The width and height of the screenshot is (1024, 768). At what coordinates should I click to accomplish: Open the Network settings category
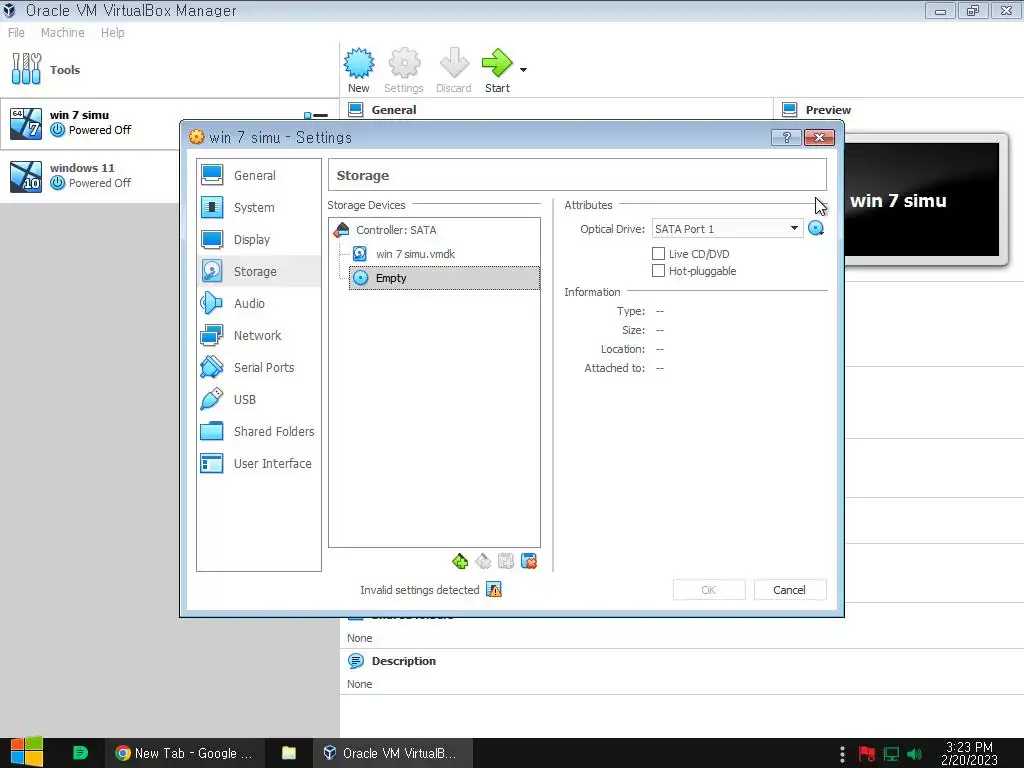point(259,335)
